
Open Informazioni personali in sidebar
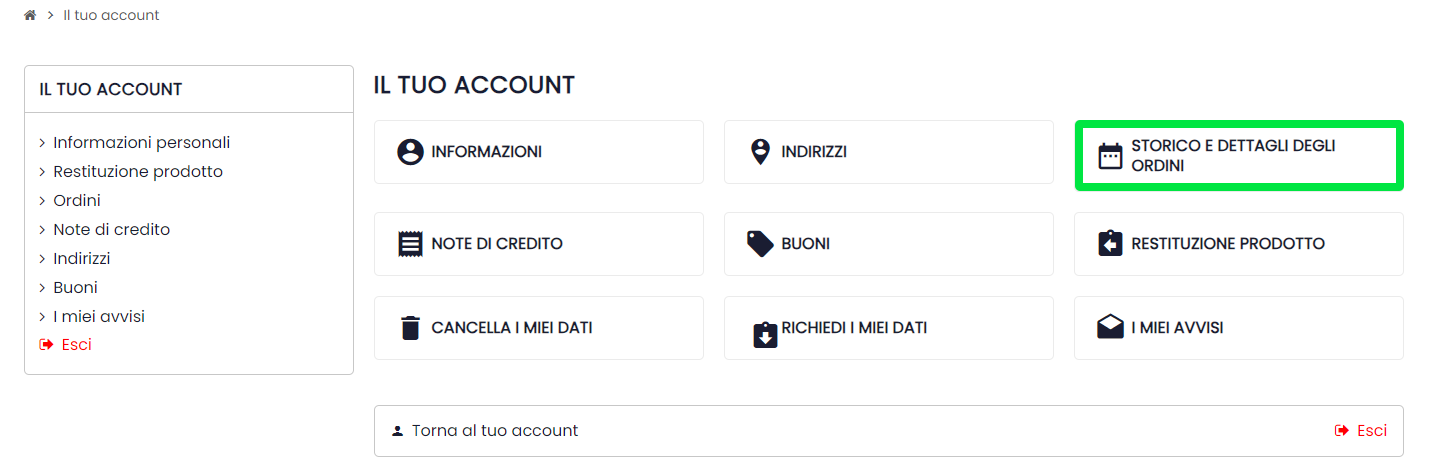[x=141, y=143]
